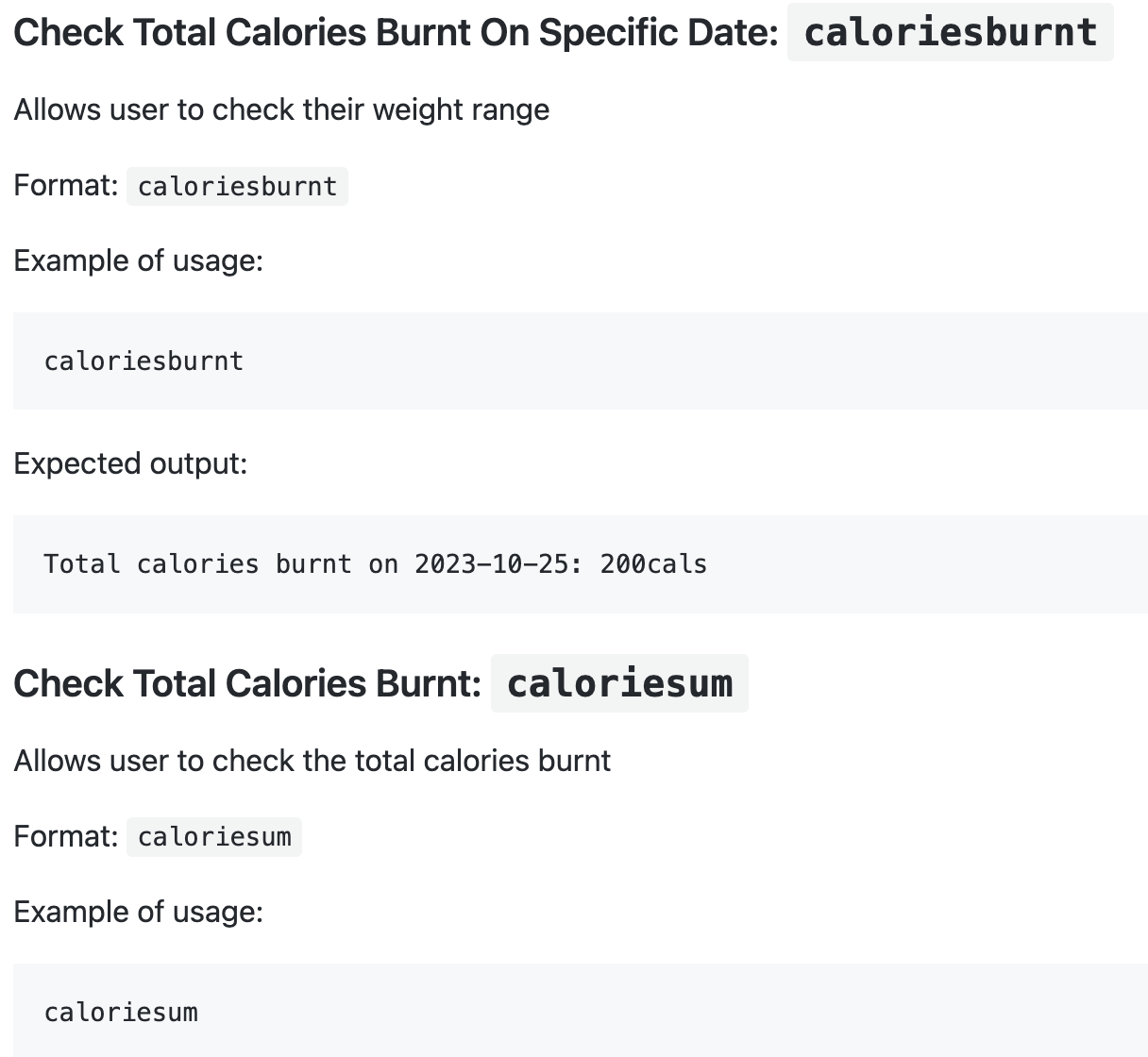Viewport: 1148px width, 1057px height.
Task: Click "Allows user to check the total calories burnt" sentence
Action: (312, 761)
